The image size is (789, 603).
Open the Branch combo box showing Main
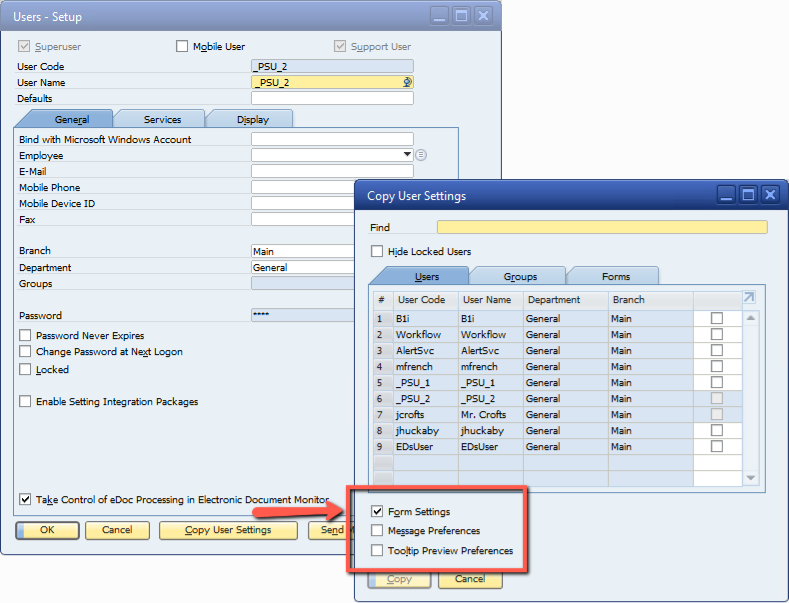coord(303,251)
